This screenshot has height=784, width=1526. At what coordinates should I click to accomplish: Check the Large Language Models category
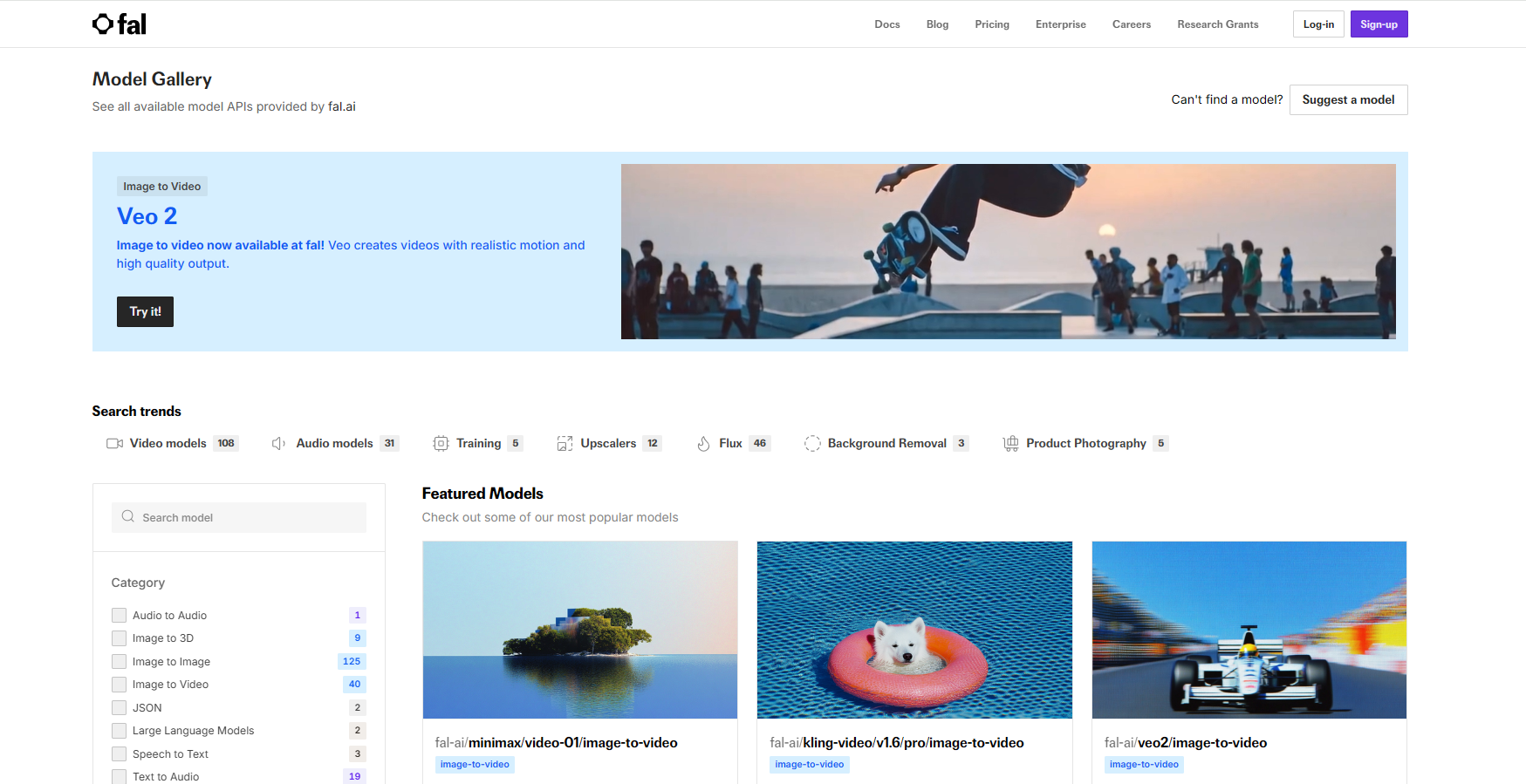click(120, 731)
